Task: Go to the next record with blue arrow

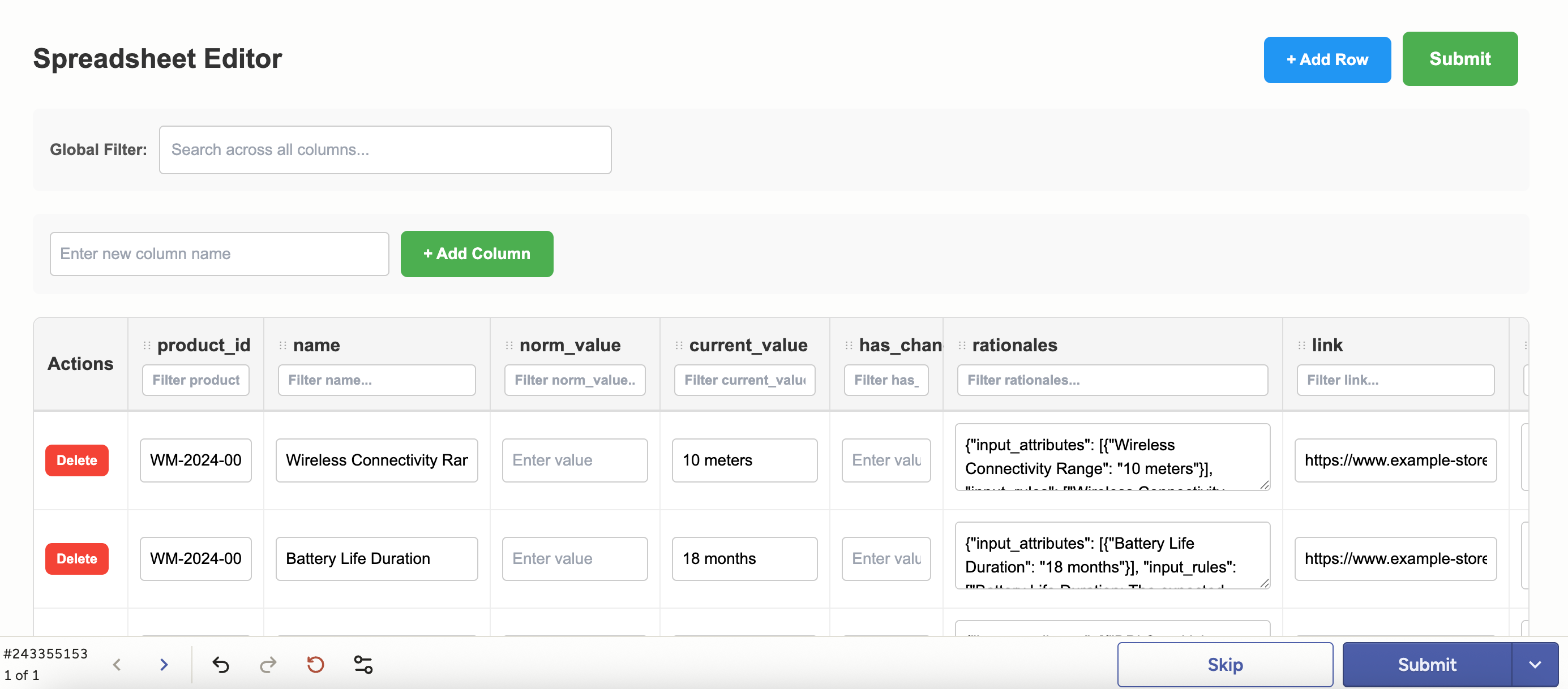Action: [163, 664]
